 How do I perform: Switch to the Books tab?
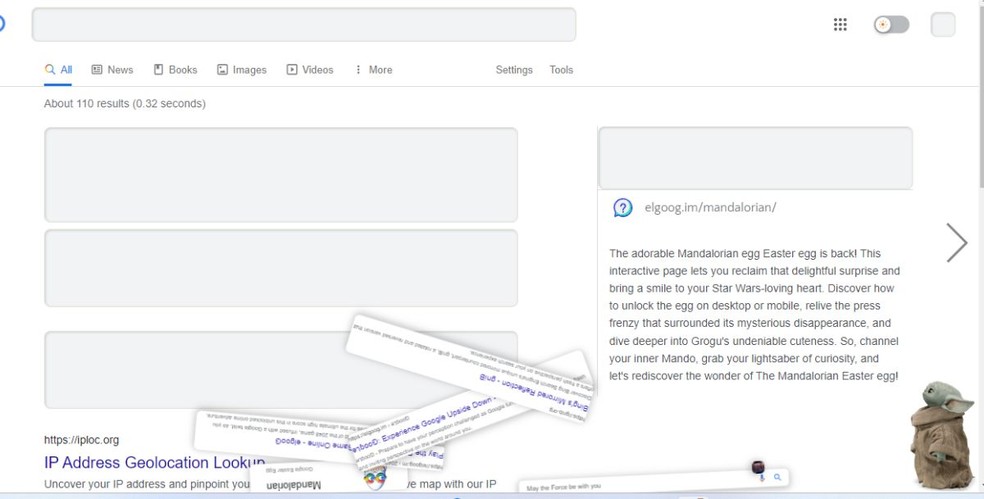pyautogui.click(x=176, y=70)
